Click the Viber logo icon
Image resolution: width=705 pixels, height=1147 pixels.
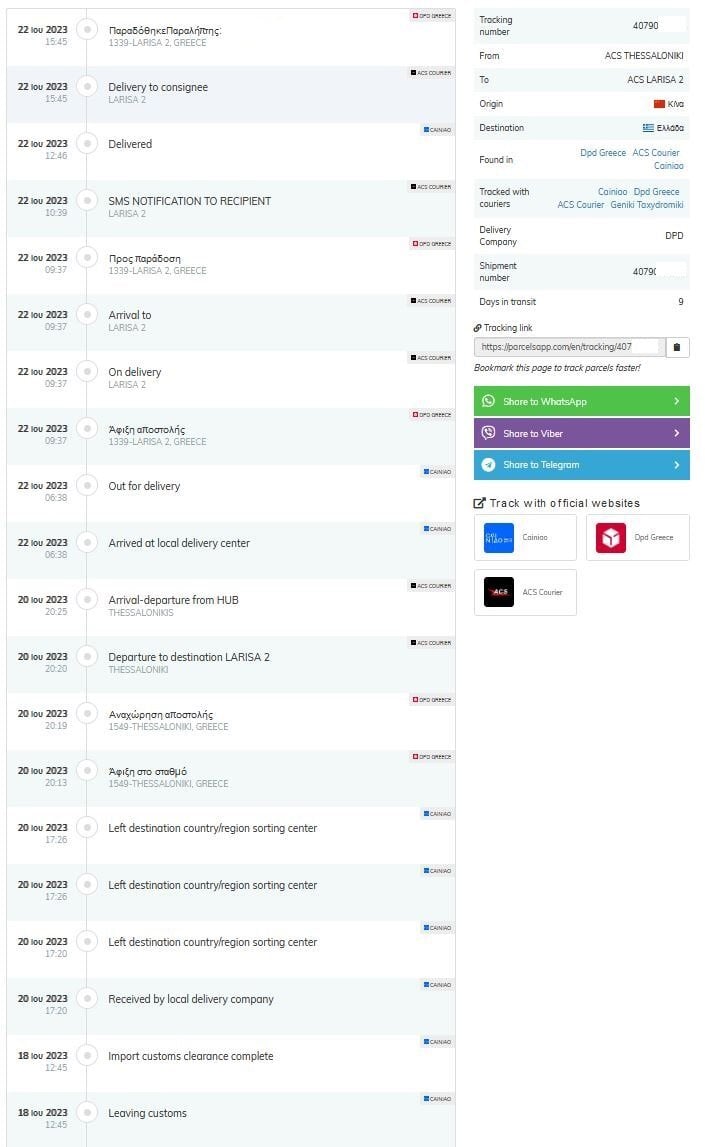(489, 433)
